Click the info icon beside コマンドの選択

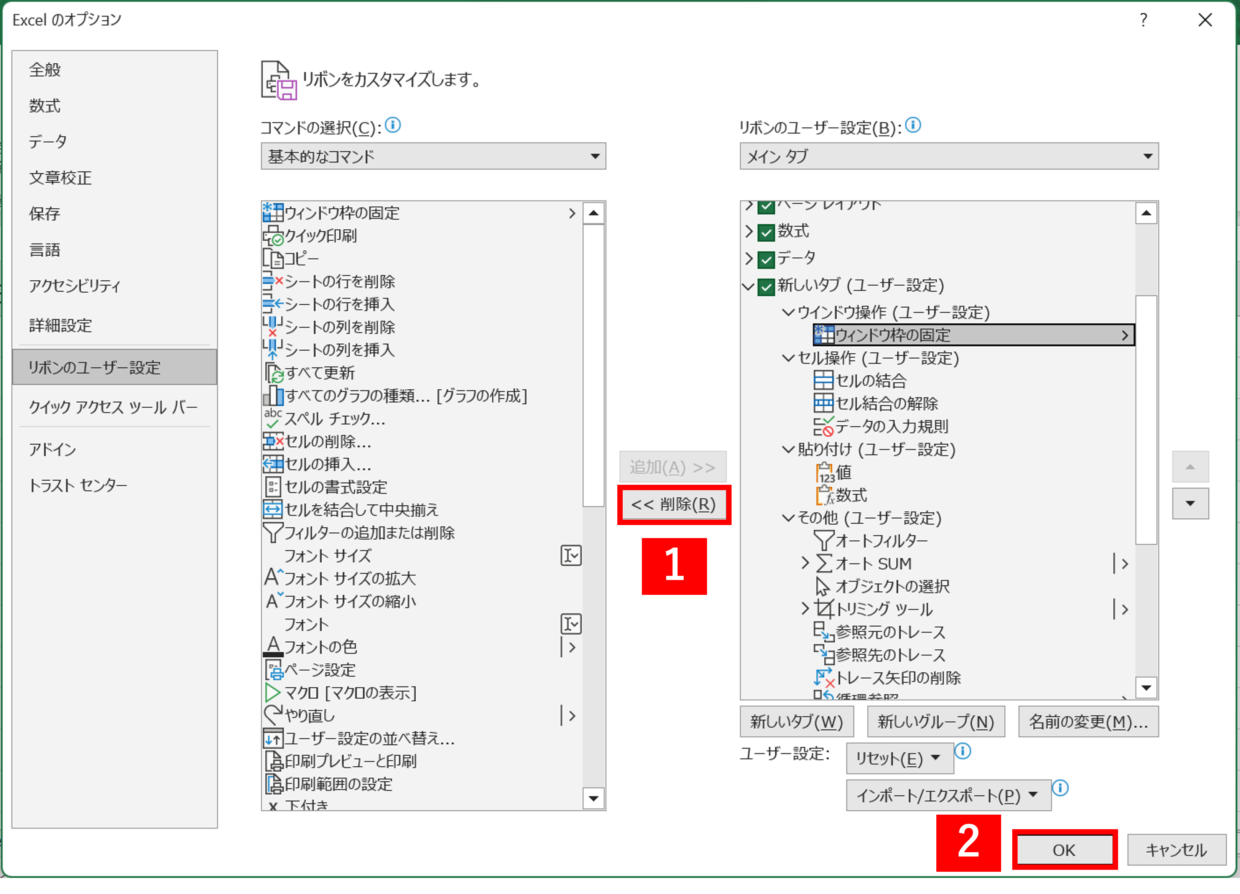pyautogui.click(x=393, y=126)
